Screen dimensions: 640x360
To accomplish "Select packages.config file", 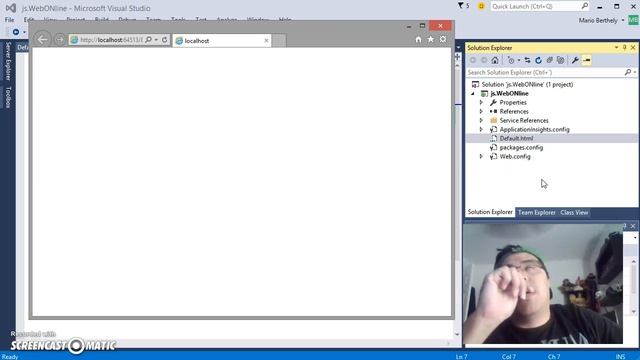I will 521,147.
